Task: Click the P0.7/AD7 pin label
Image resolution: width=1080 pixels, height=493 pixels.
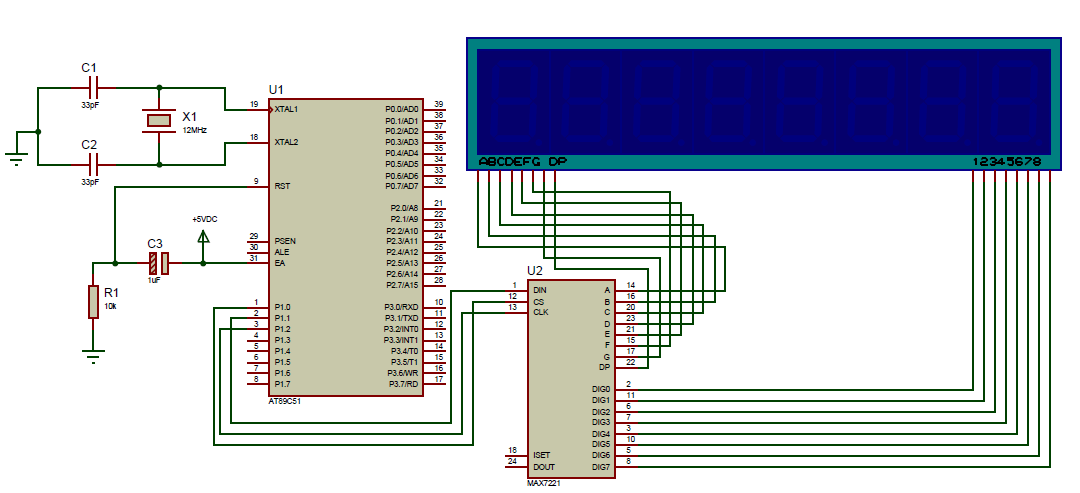Action: 401,186
